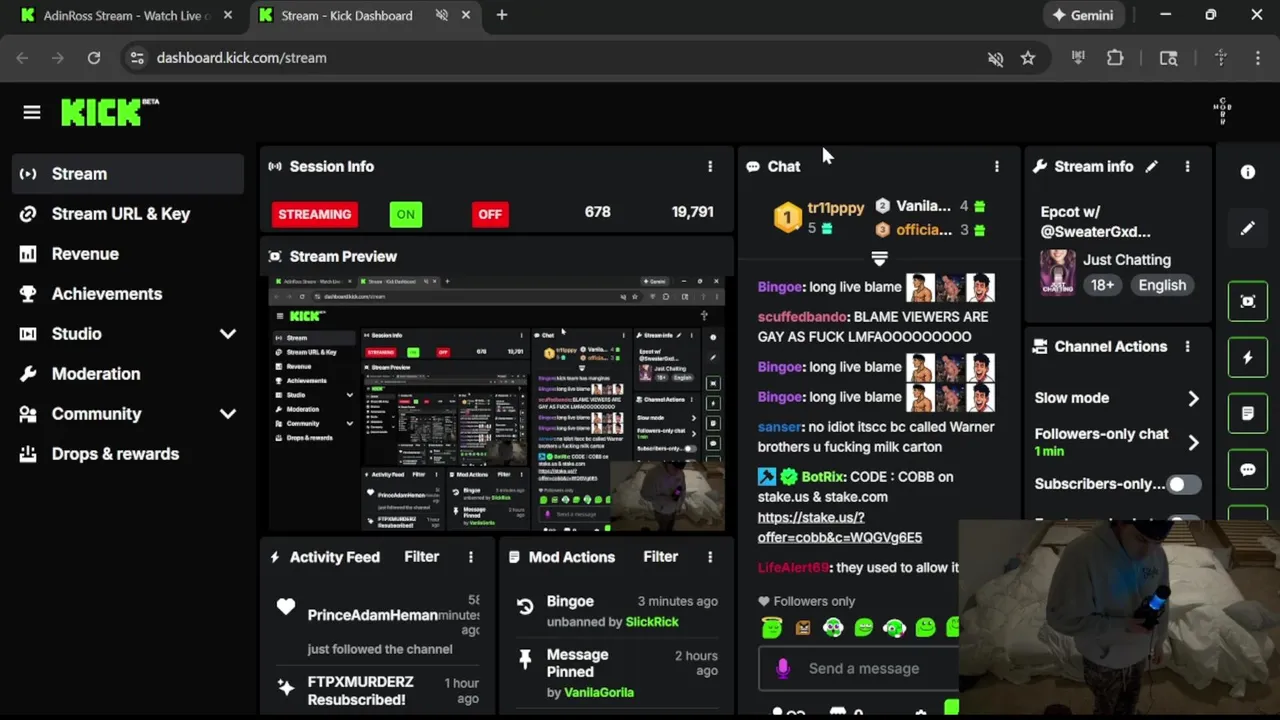1280x720 pixels.
Task: Click the 678 count in Session Info
Action: (x=598, y=212)
